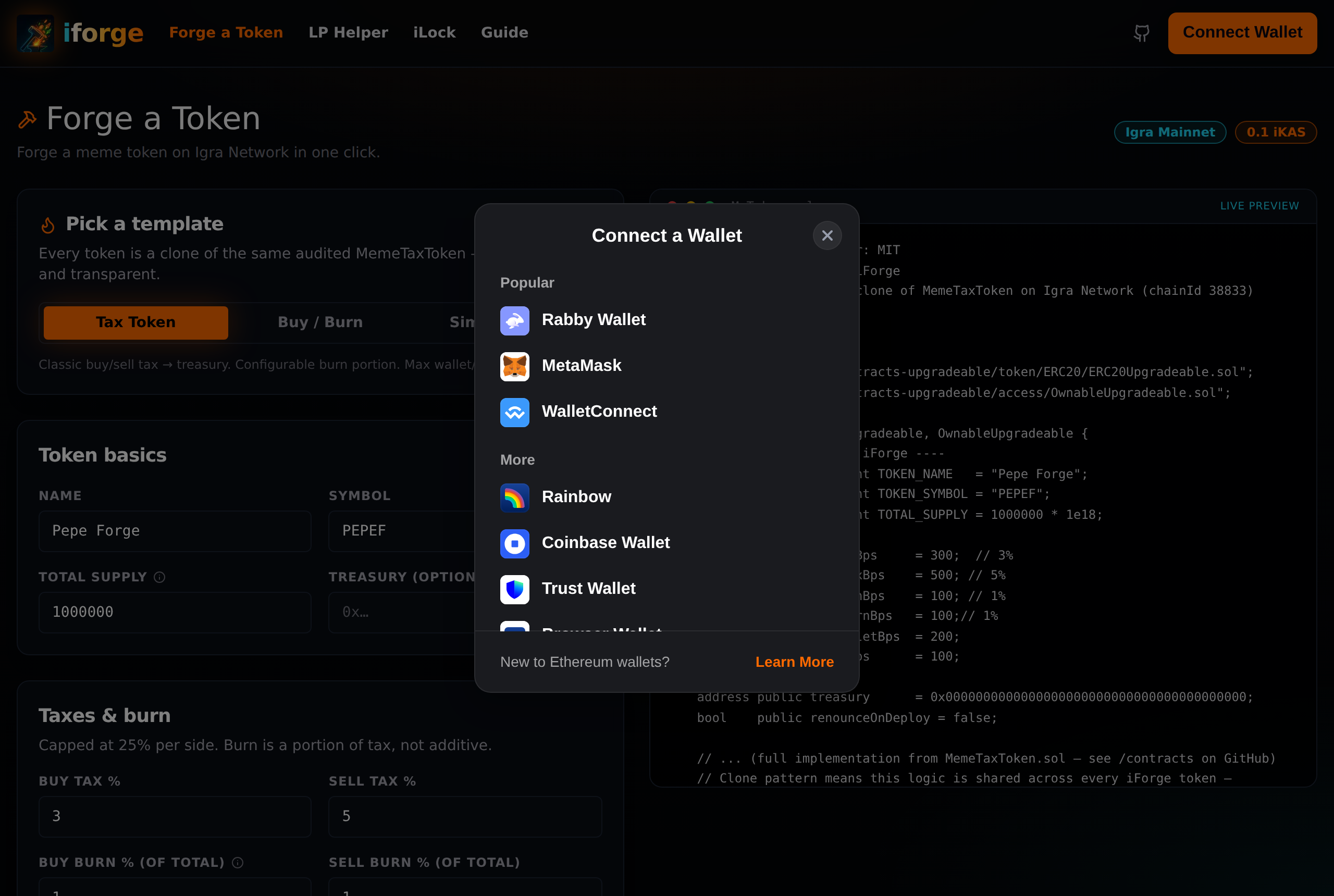Select the Coinbase Wallet icon

tap(514, 543)
